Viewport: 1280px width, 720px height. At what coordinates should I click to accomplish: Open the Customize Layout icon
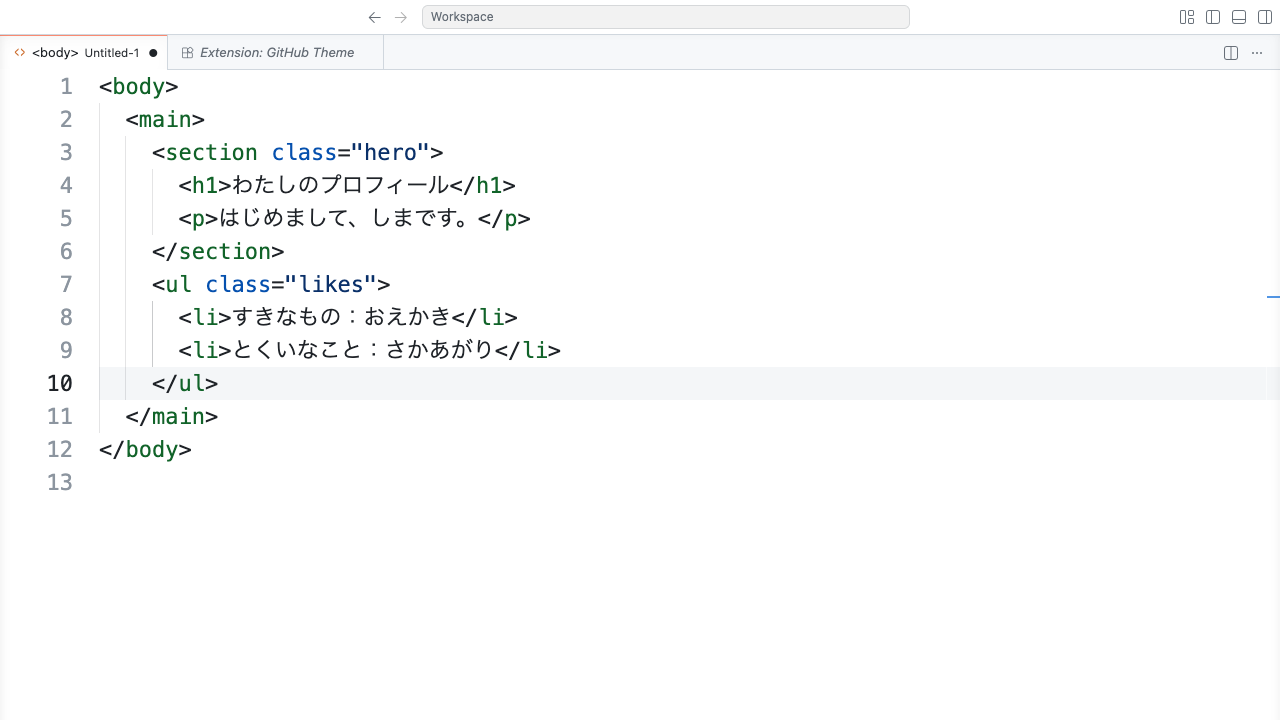[x=1187, y=17]
